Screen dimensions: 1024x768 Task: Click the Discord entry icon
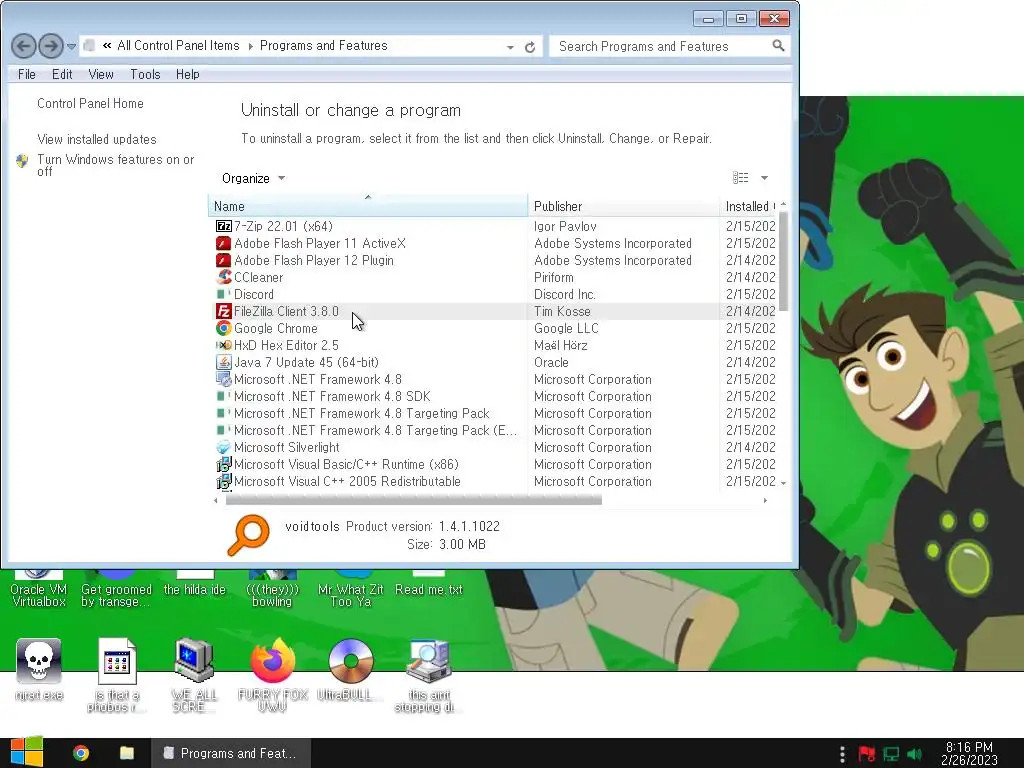223,294
